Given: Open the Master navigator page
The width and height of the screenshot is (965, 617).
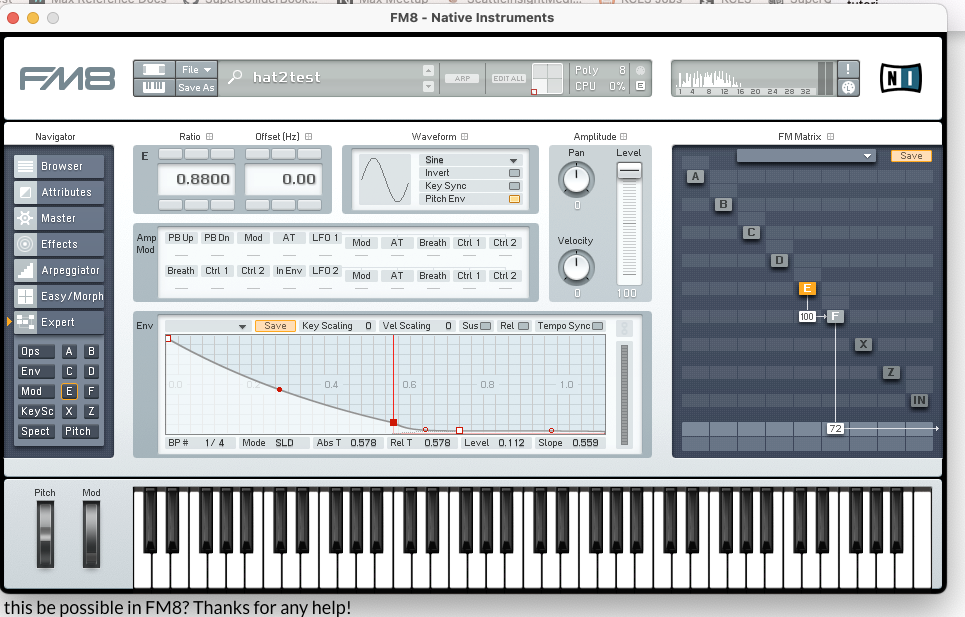Looking at the screenshot, I should coord(58,218).
